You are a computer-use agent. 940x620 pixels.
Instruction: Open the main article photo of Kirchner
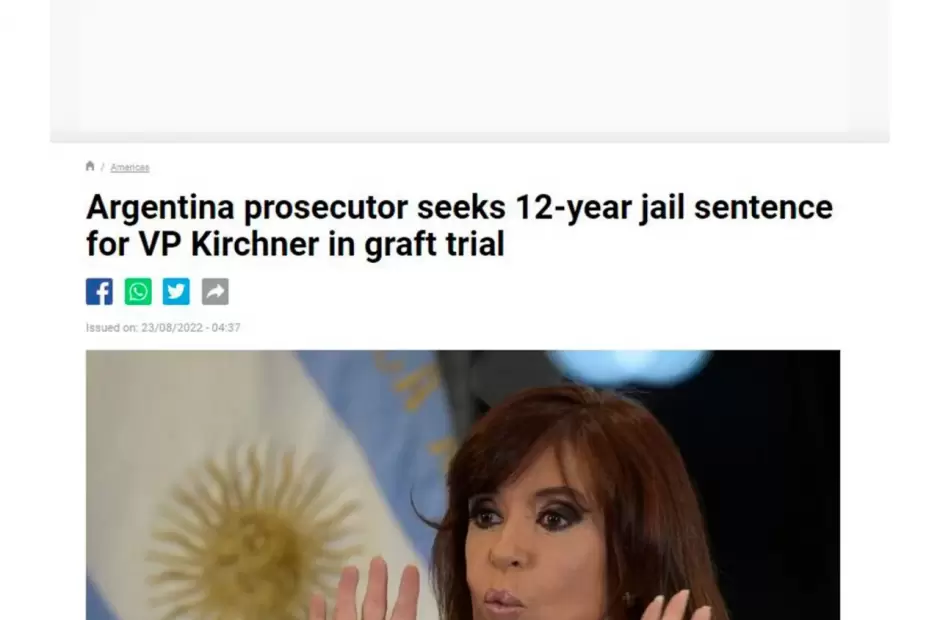463,485
